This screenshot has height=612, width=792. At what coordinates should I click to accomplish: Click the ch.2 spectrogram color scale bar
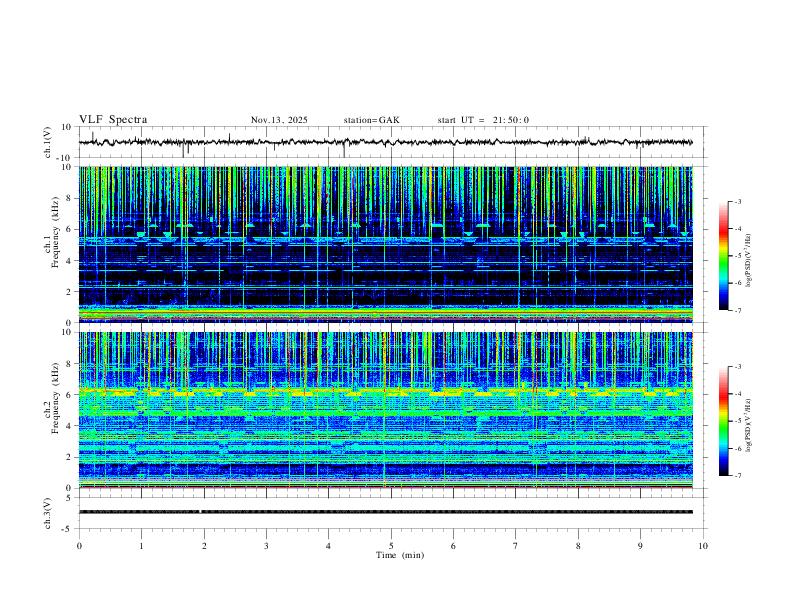pos(723,421)
